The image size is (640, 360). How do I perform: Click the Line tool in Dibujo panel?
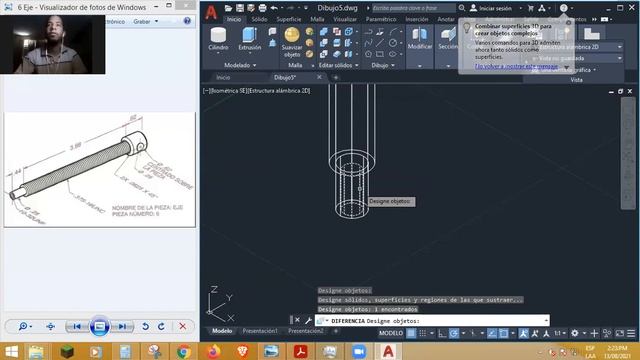pos(380,42)
